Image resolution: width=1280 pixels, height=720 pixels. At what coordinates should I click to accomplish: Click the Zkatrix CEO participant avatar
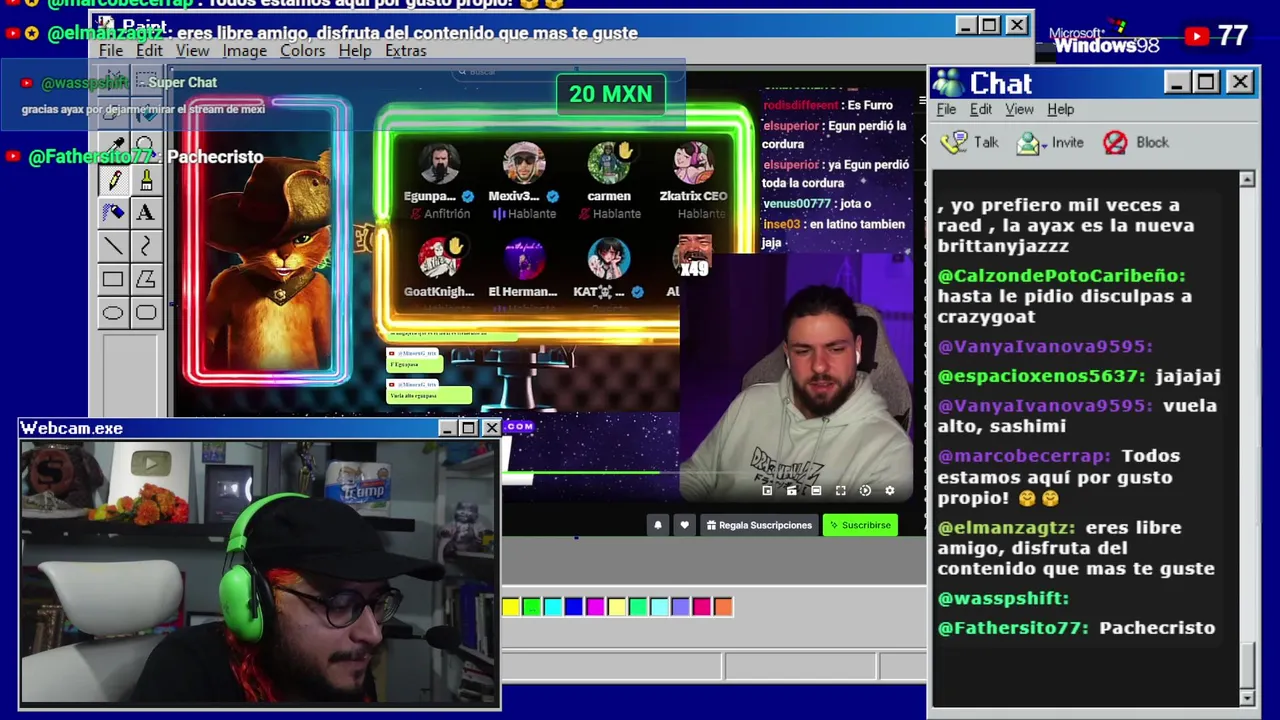(x=693, y=164)
